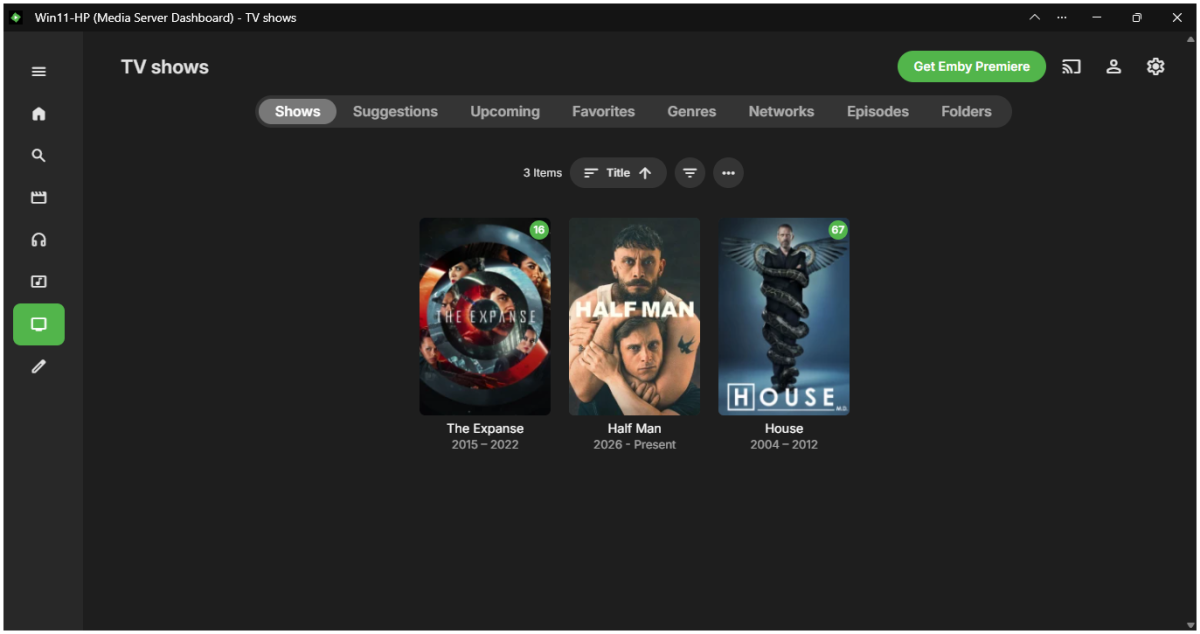Image resolution: width=1200 pixels, height=634 pixels.
Task: Click Half Man title link
Action: [x=635, y=428]
